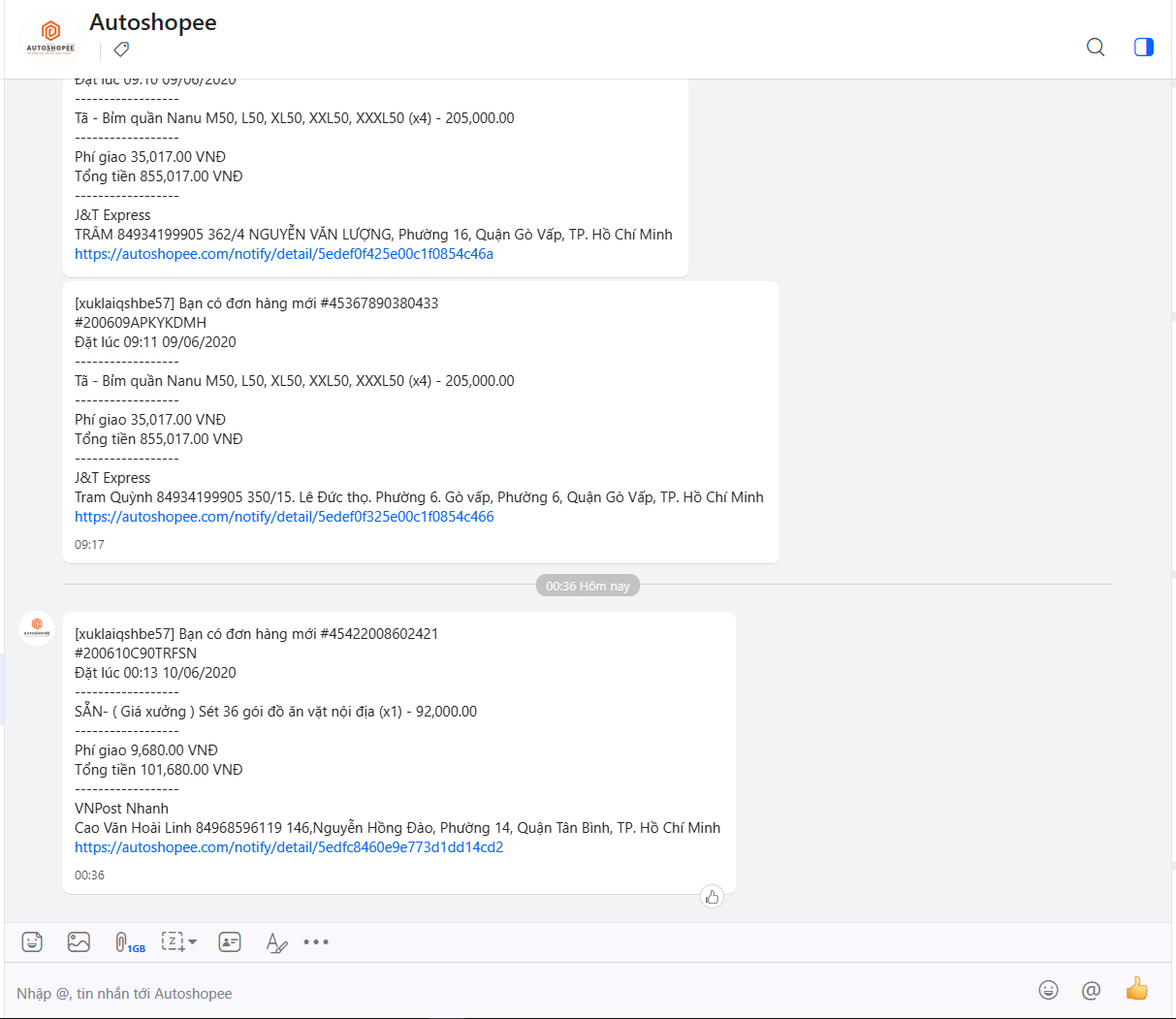Viewport: 1176px width, 1019px height.
Task: Open link ending in 5edfc8460e9e773d1dd14cd2
Action: pyautogui.click(x=289, y=847)
